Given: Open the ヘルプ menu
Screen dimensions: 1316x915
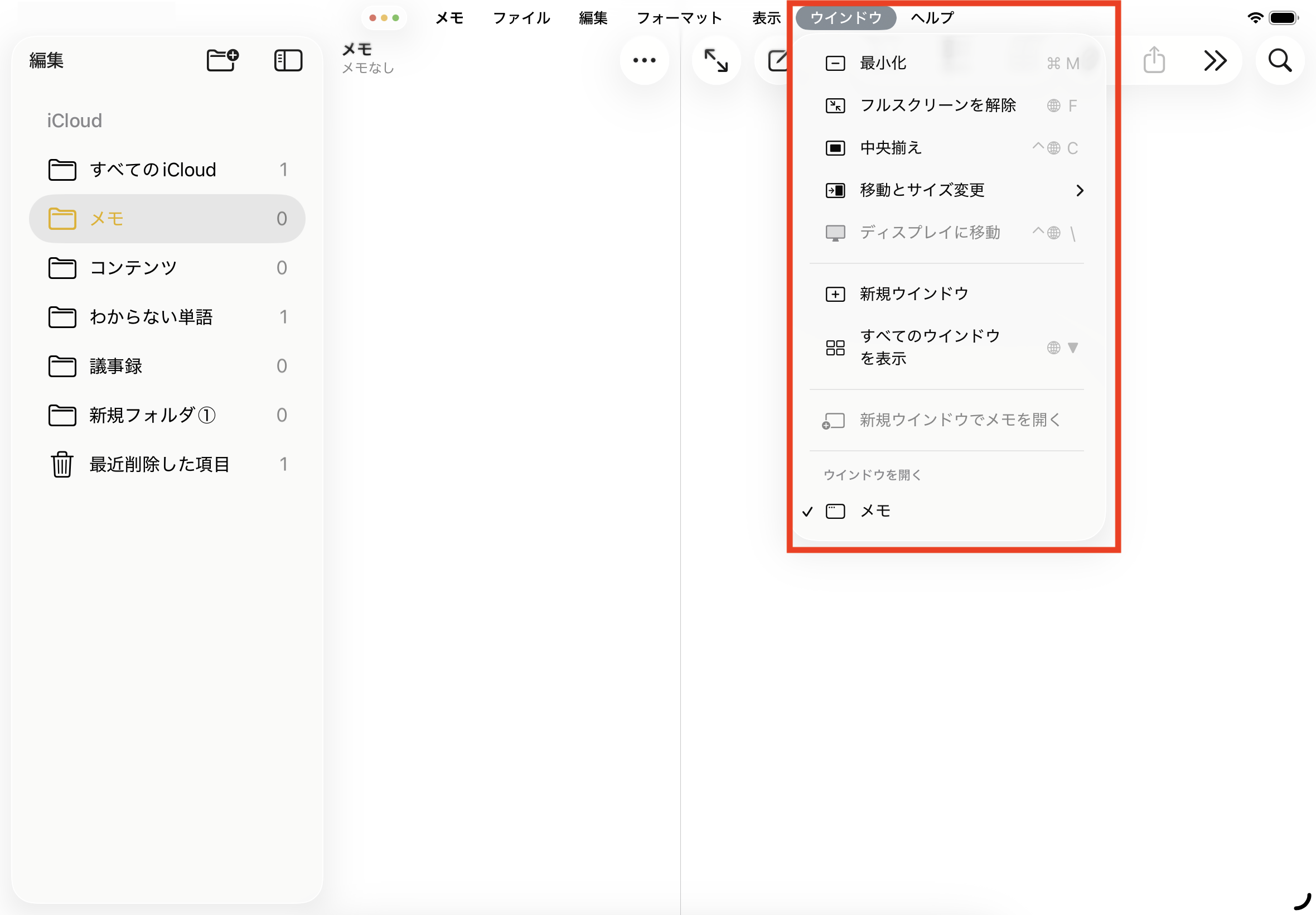Looking at the screenshot, I should tap(932, 18).
